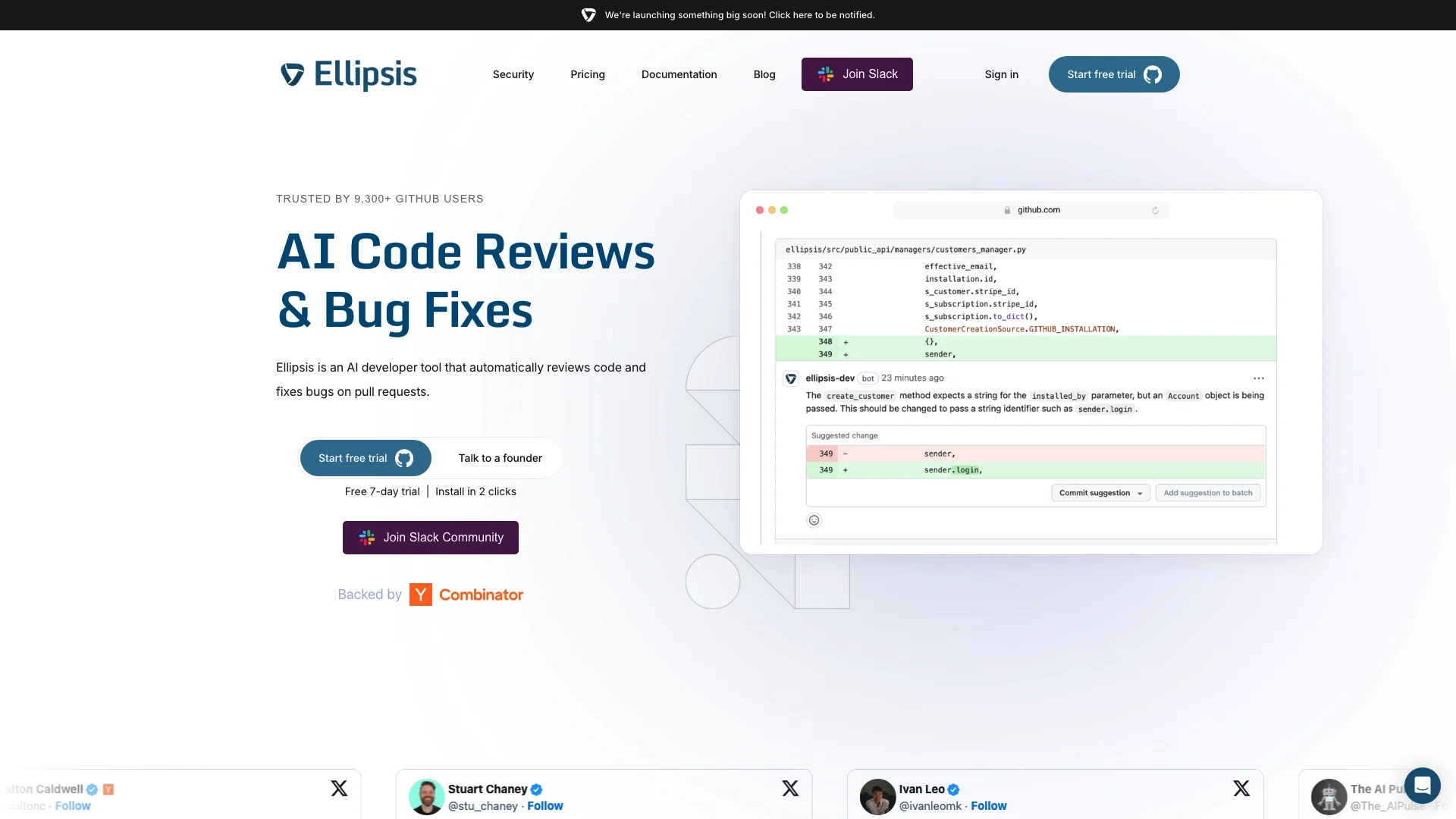Screen dimensions: 1456x819
Task: Click the X logo on Dalton Caldwell's tweet
Action: tap(339, 789)
